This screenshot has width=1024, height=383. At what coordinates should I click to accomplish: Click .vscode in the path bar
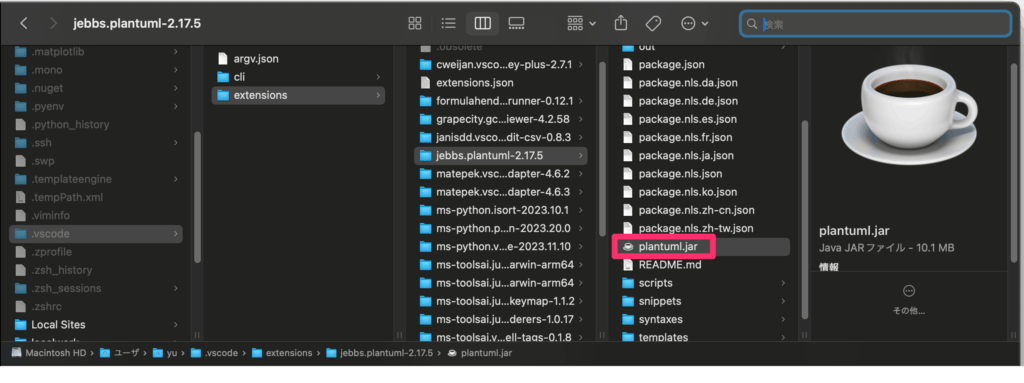pos(215,354)
